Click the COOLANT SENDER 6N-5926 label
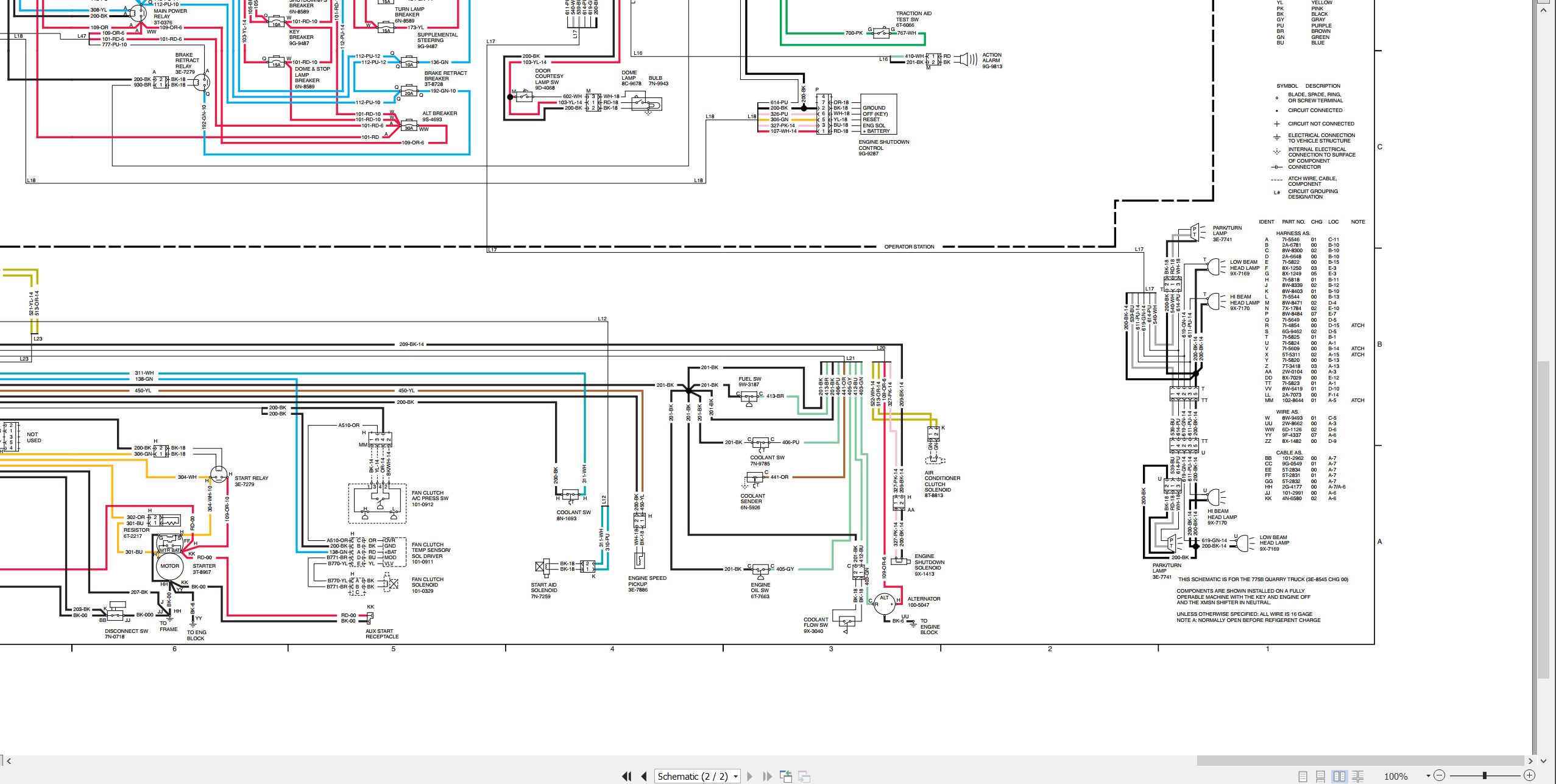This screenshot has height=784, width=1556. point(752,501)
